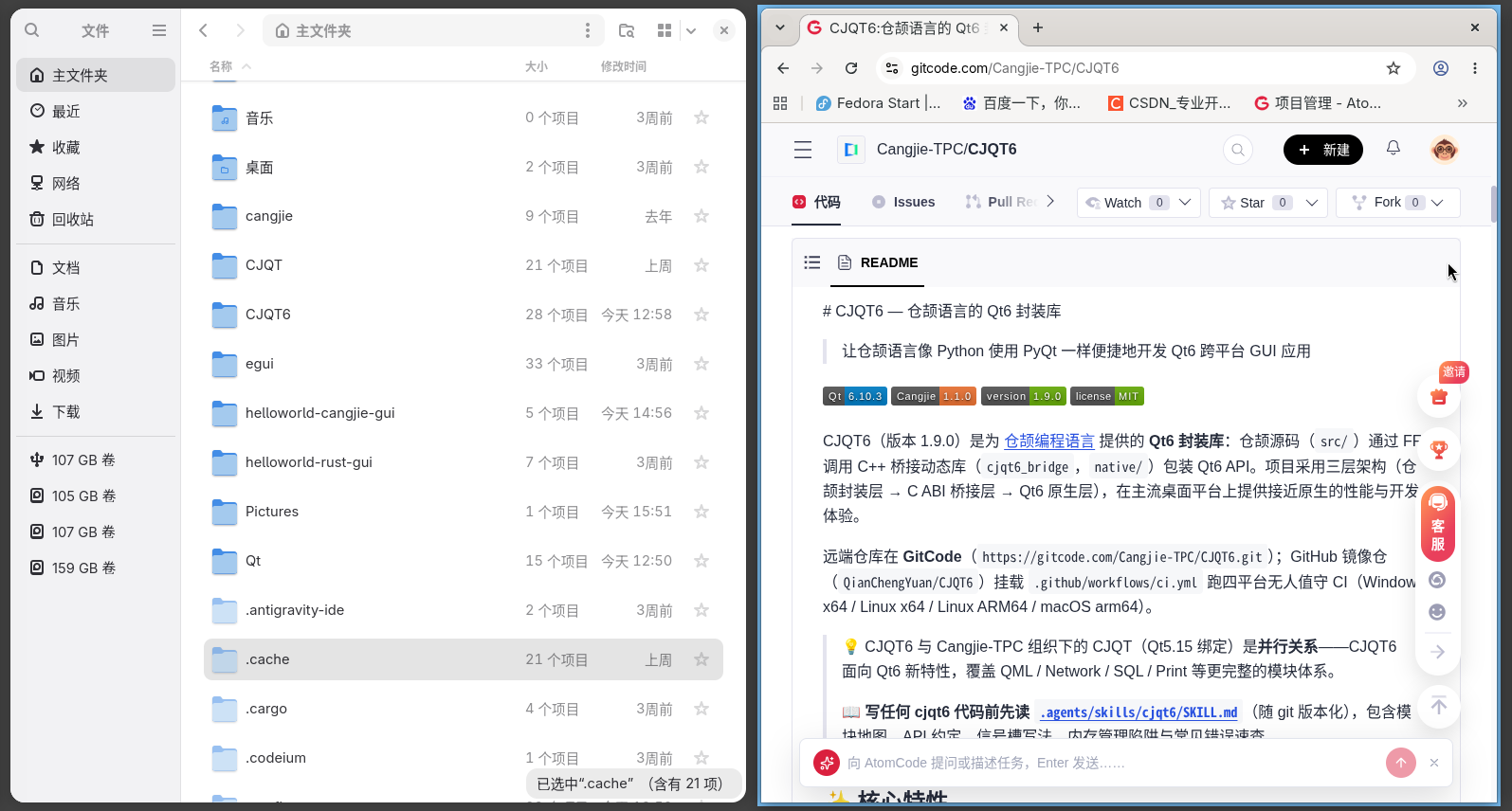
Task: Toggle the README outline list
Action: (x=811, y=262)
